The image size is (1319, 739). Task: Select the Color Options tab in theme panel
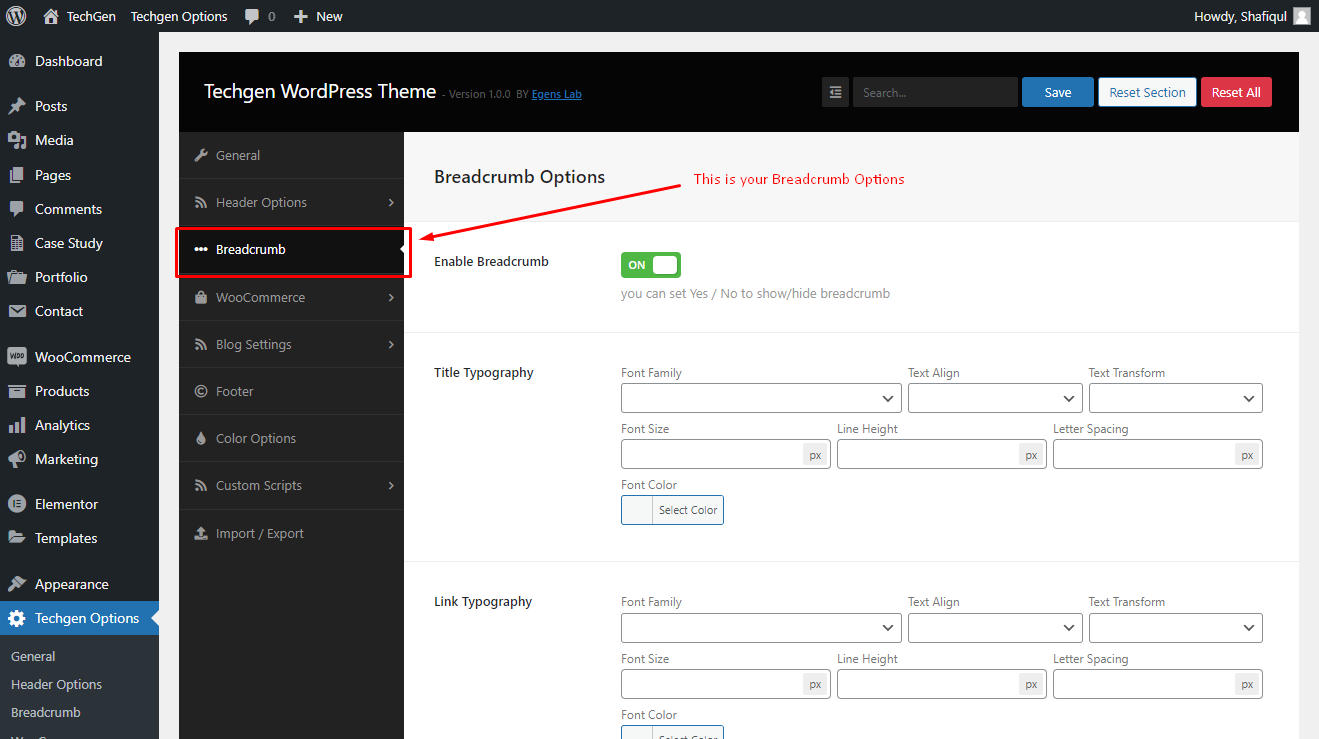pos(291,438)
